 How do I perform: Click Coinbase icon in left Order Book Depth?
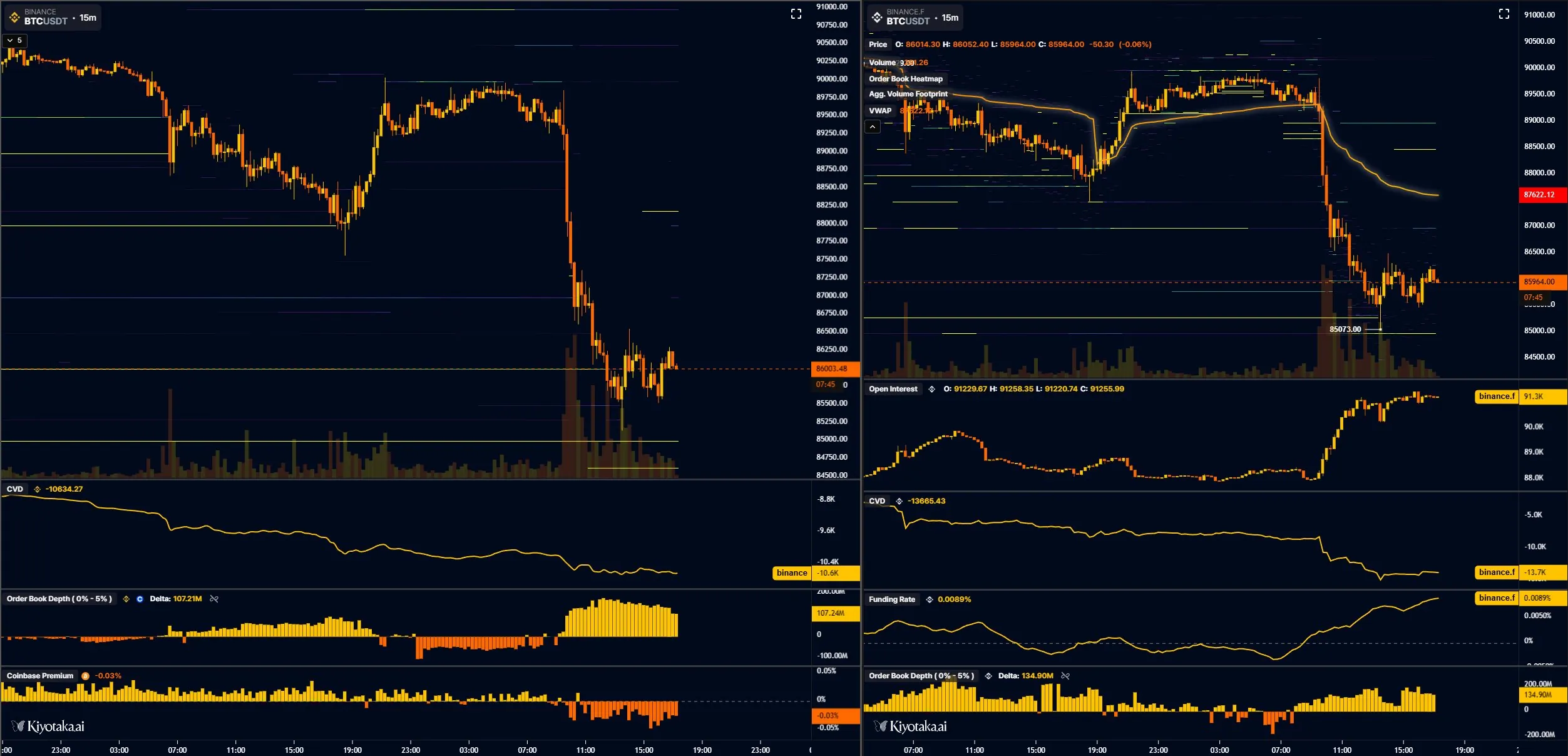(140, 599)
